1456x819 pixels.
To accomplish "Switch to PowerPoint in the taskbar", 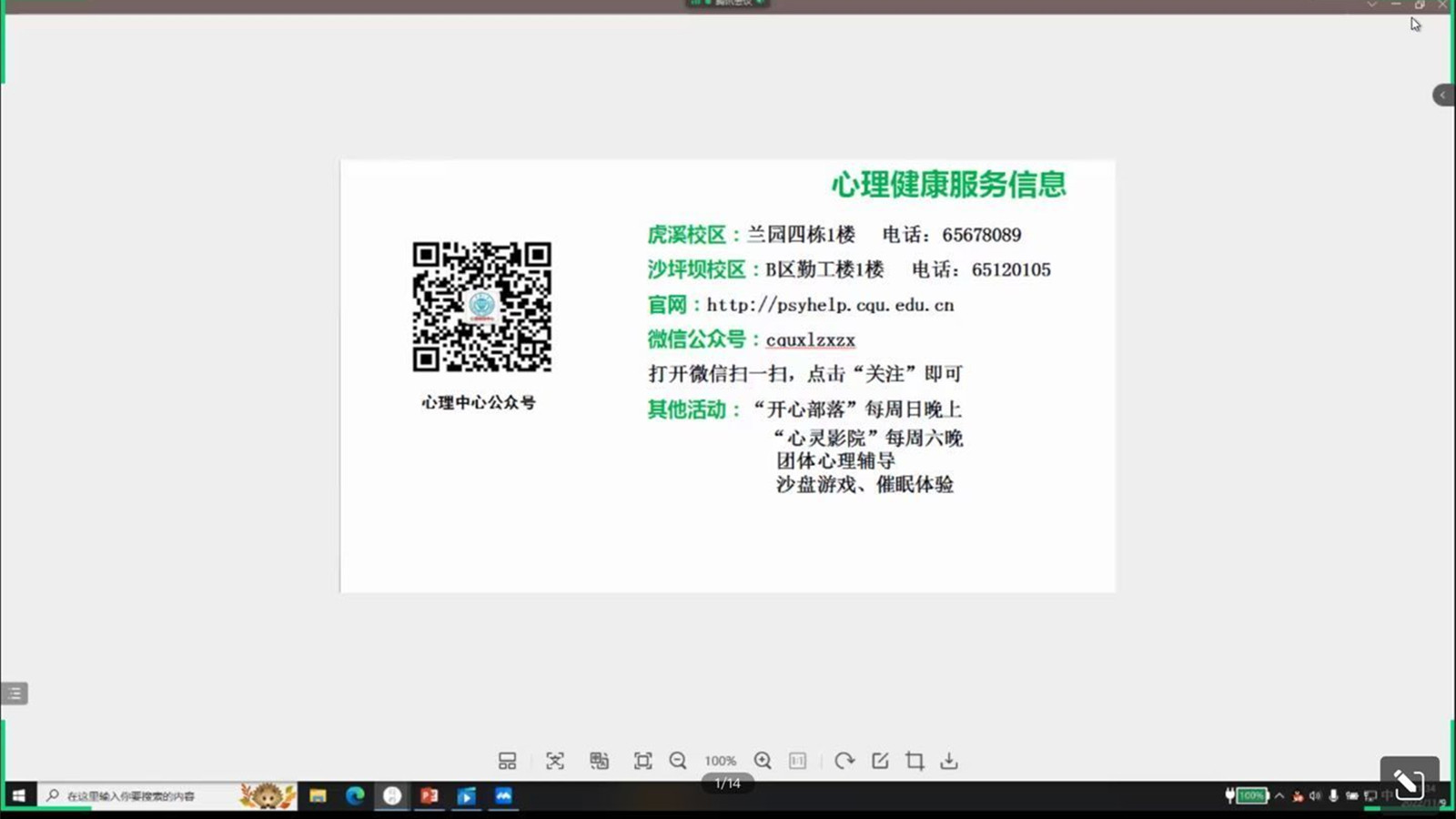I will click(430, 796).
